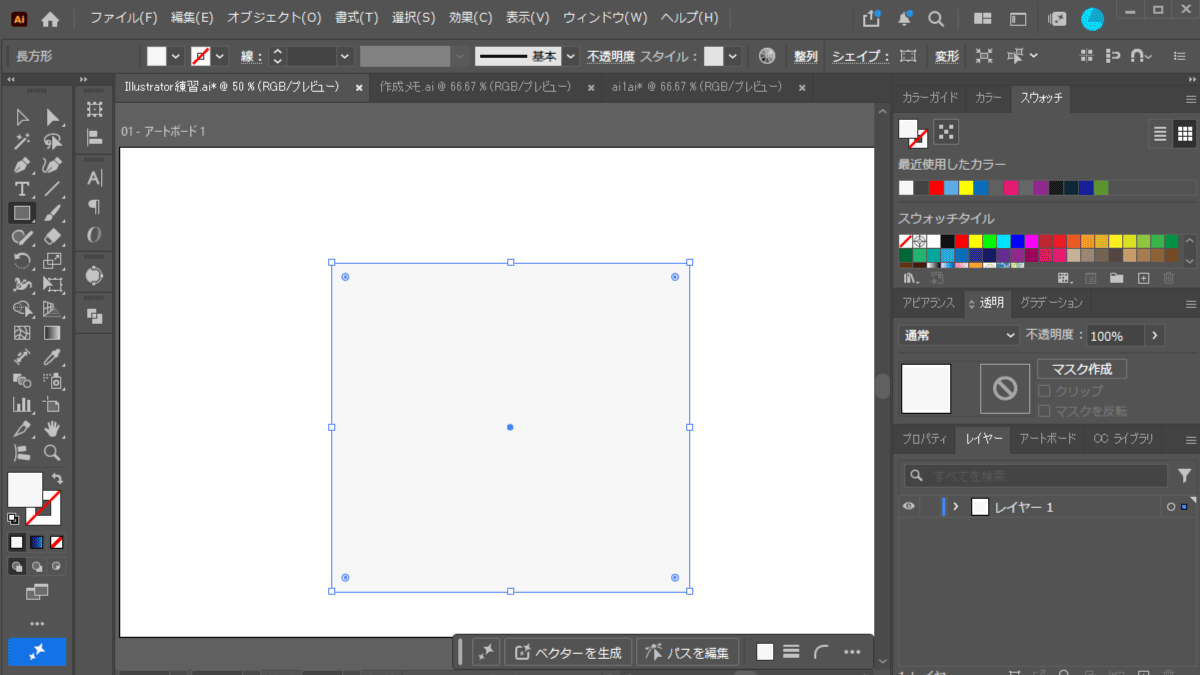Click the パスを編集 button
The width and height of the screenshot is (1200, 675).
click(688, 652)
